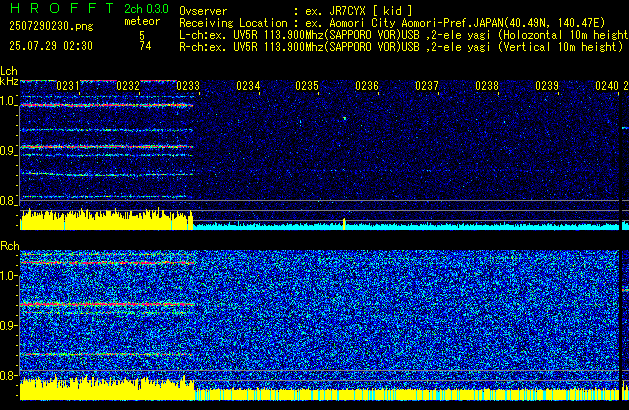
Task: Click the 0.9 frequency label on Lch axis
Action: [8, 151]
